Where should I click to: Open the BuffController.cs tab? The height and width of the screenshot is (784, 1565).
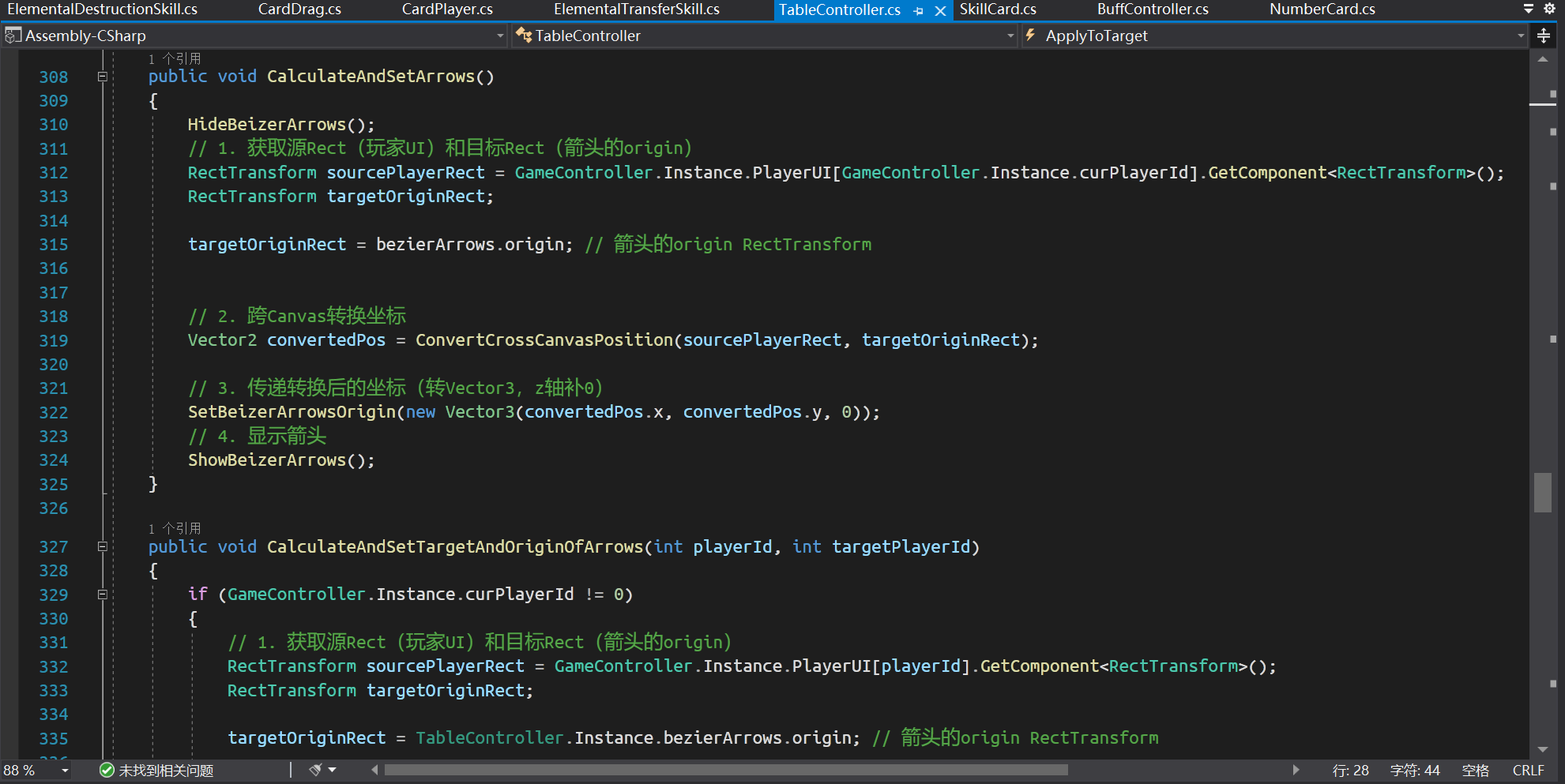(x=1153, y=9)
